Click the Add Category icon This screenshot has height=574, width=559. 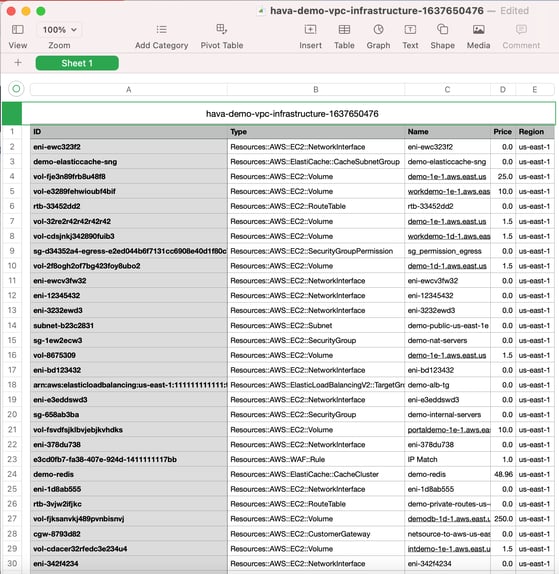pyautogui.click(x=161, y=29)
